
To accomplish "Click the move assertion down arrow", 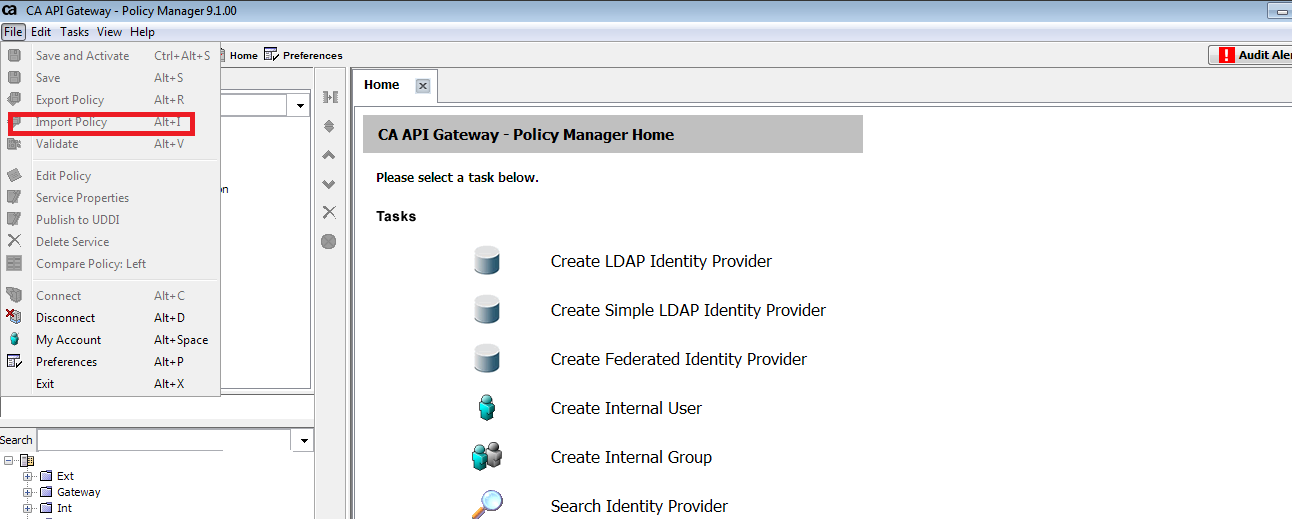I will coord(329,184).
